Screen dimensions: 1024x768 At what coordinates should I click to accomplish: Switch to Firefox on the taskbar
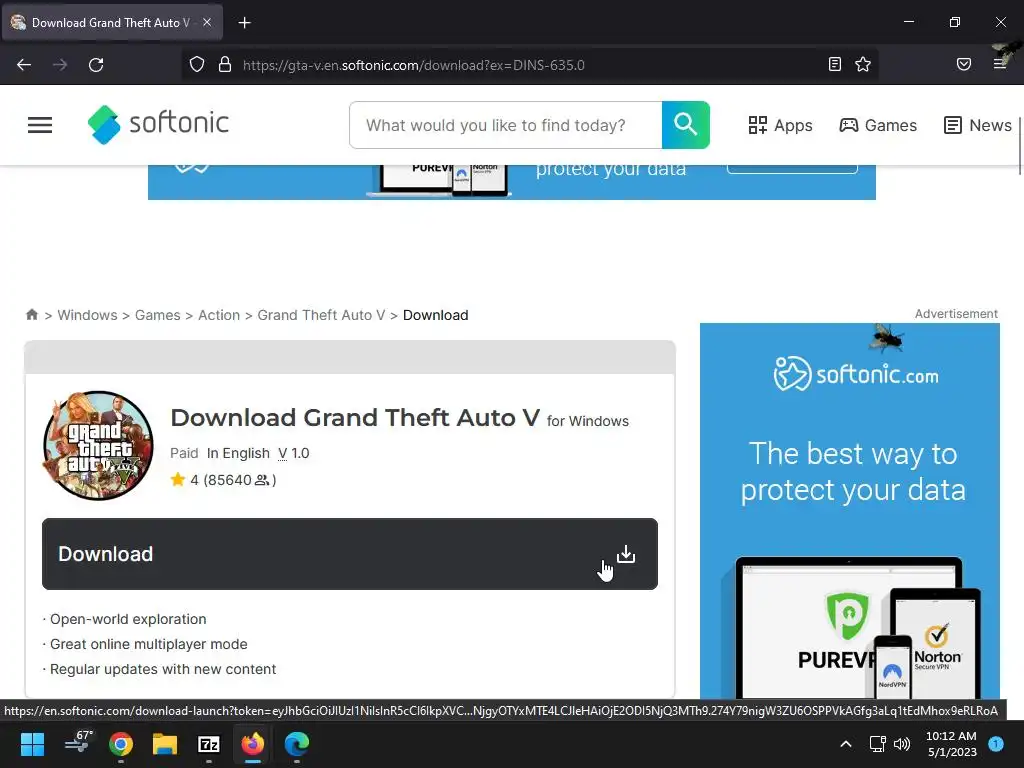click(253, 743)
